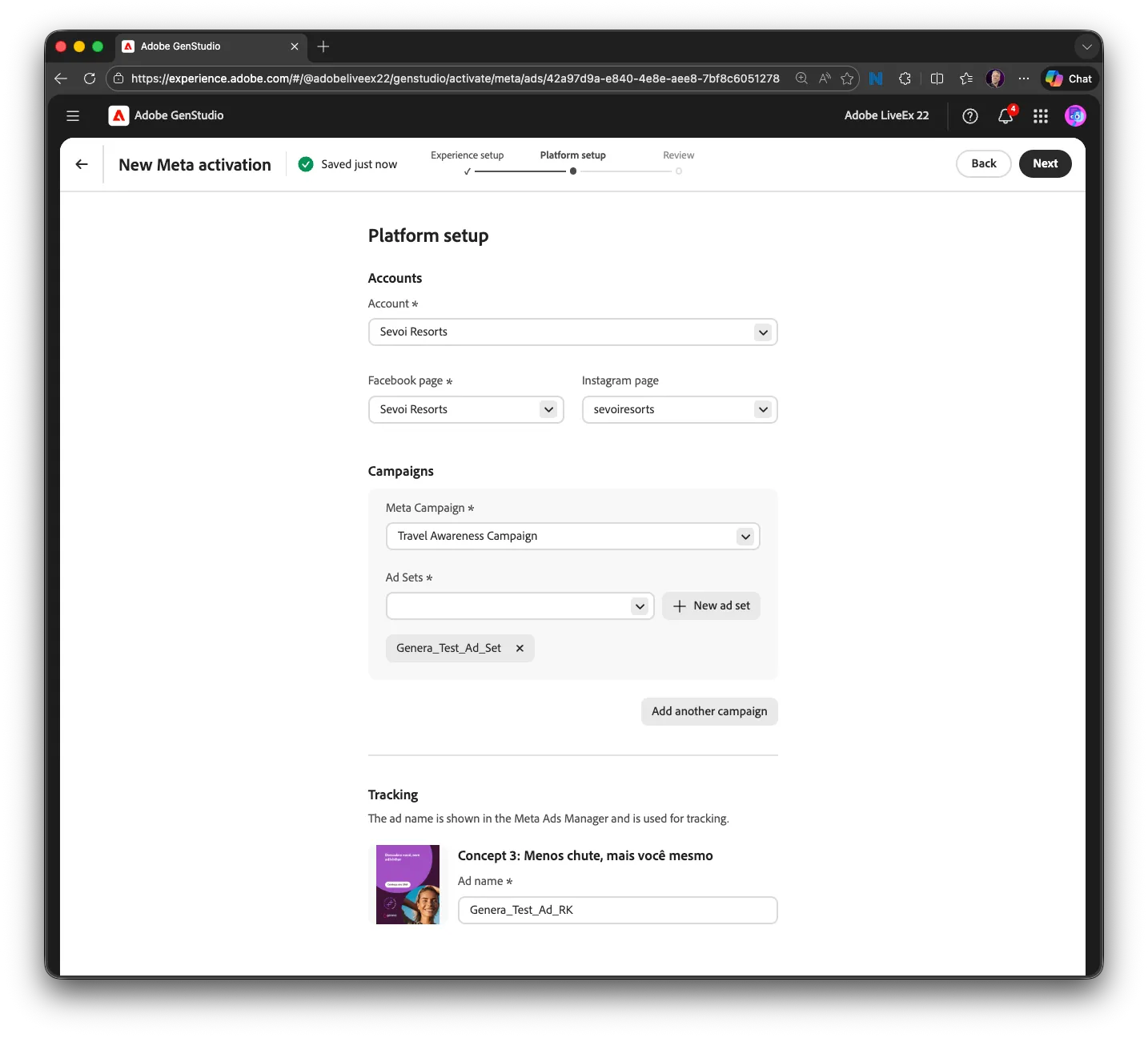Click the Next button

coord(1046,164)
